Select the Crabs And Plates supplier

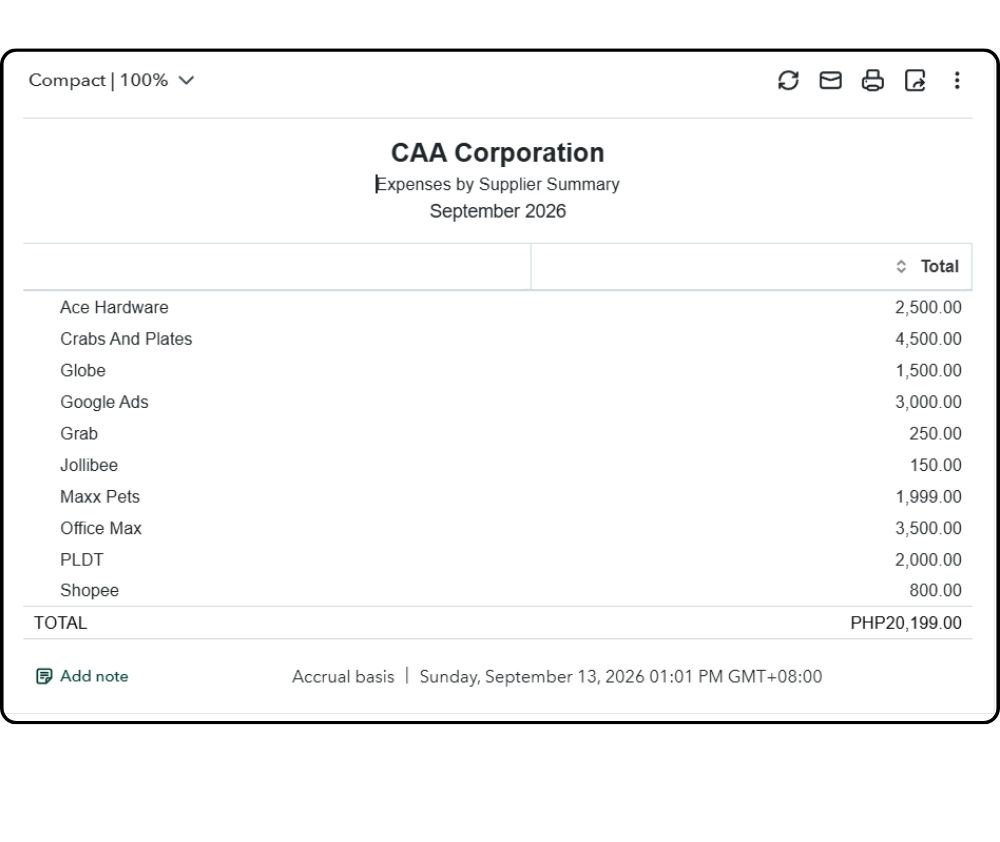126,339
